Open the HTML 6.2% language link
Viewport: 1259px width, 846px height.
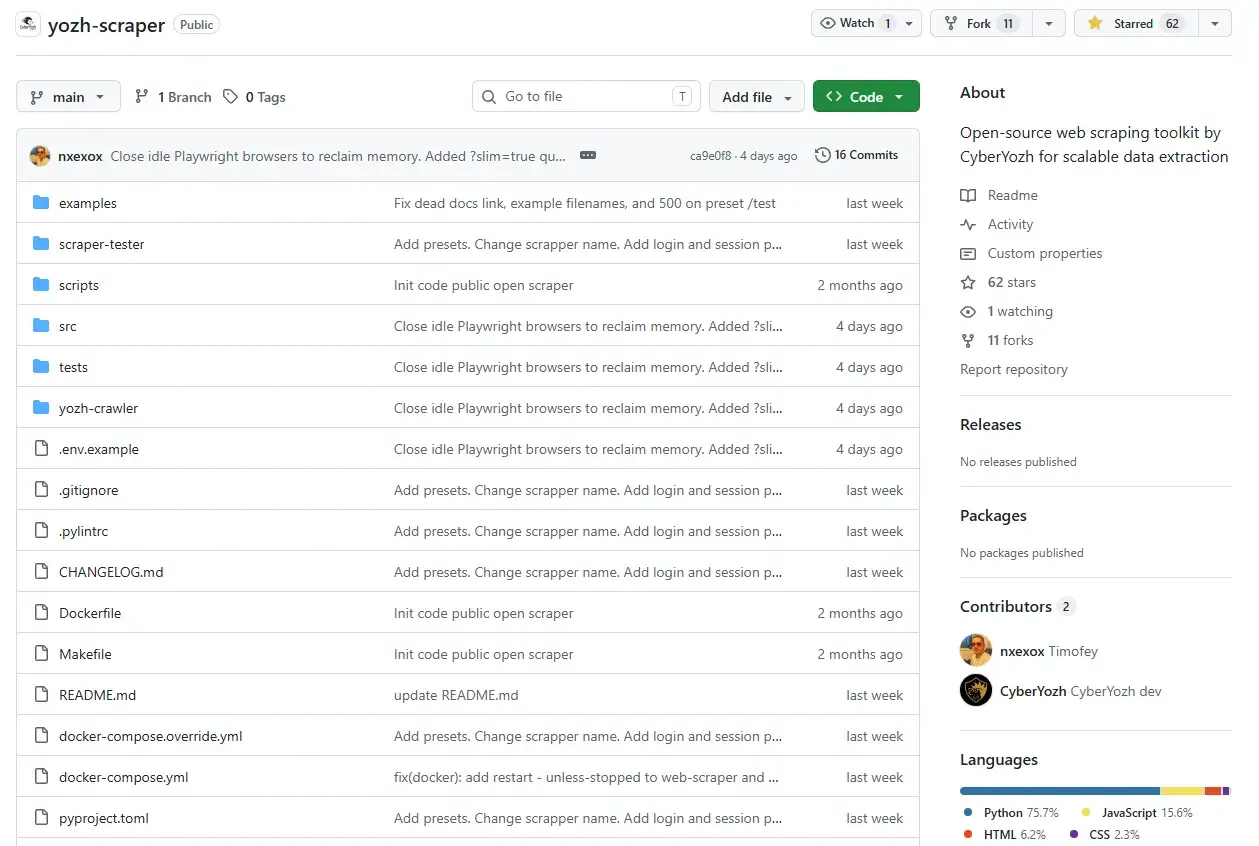point(1004,834)
